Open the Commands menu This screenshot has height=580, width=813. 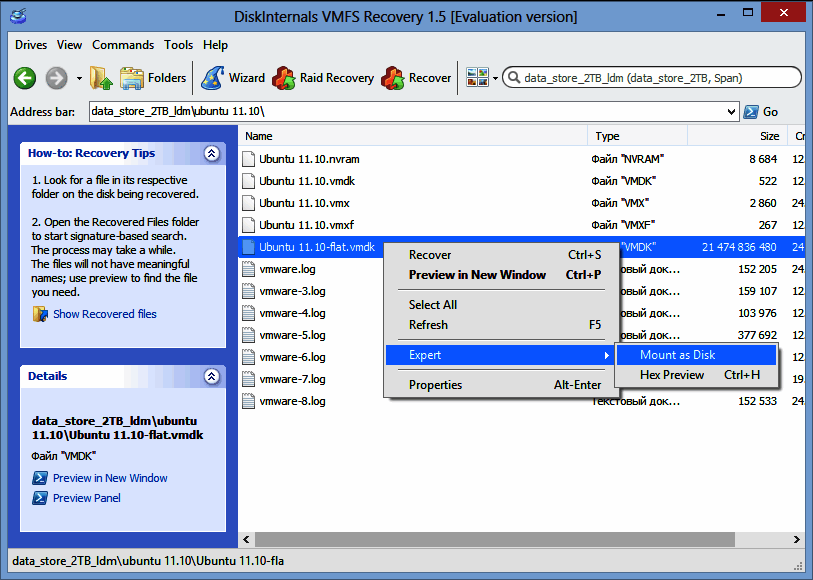click(123, 45)
